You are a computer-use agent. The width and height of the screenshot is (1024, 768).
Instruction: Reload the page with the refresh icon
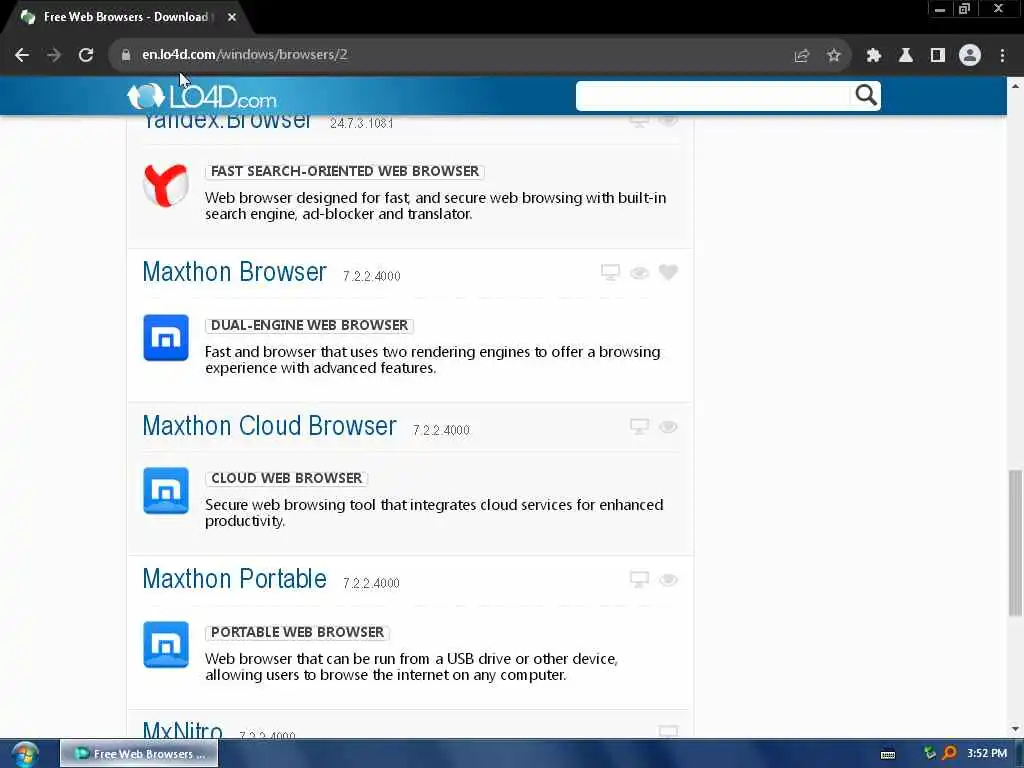[x=86, y=55]
